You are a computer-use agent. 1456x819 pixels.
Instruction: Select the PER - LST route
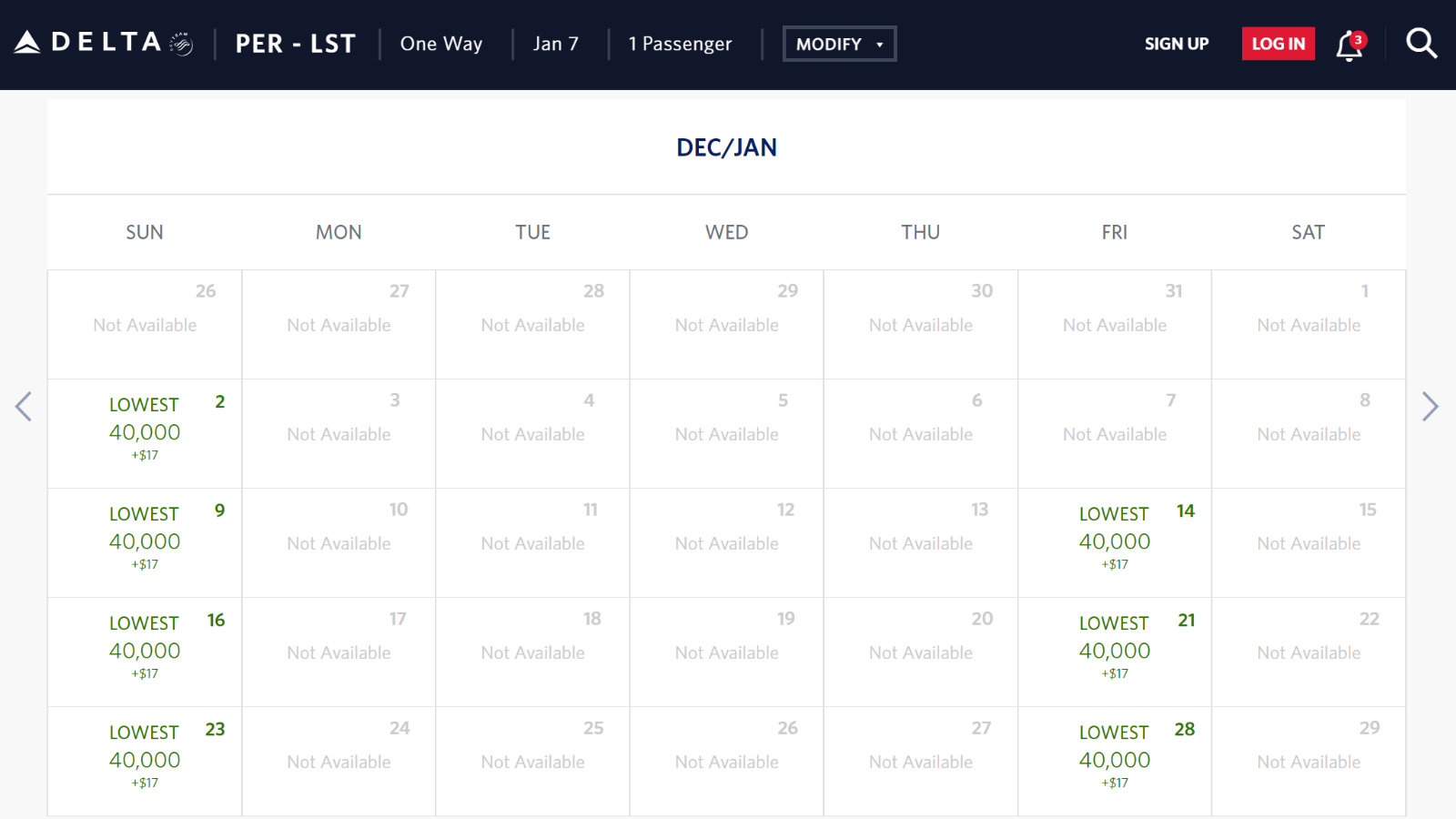tap(296, 44)
